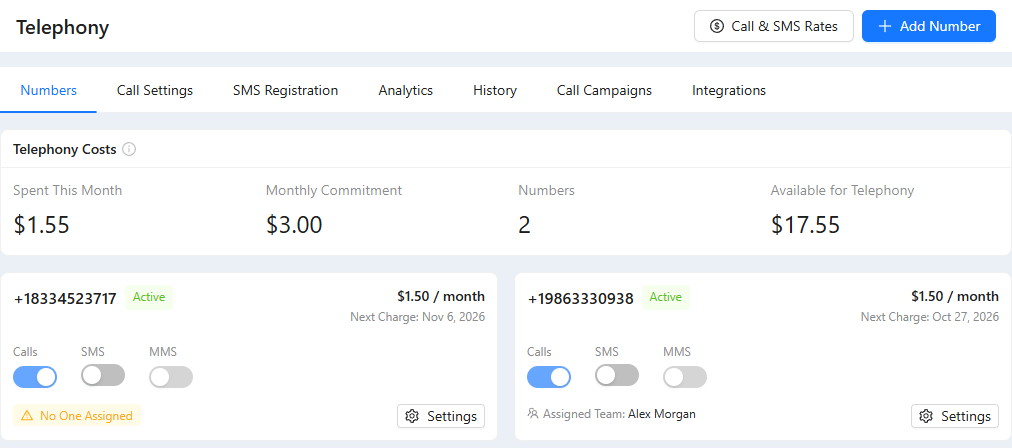Disable Calls for +19863330938
This screenshot has height=448, width=1012.
tap(549, 377)
